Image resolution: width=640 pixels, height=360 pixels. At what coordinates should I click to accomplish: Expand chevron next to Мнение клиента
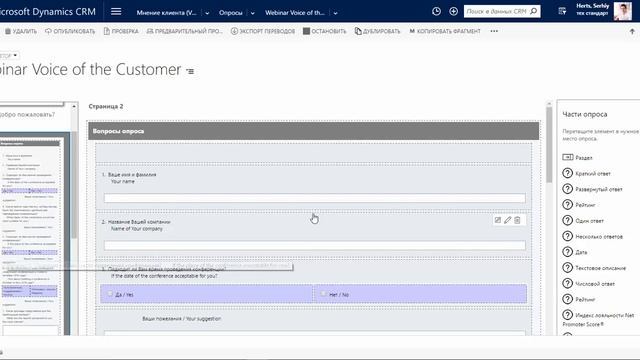[x=207, y=13]
